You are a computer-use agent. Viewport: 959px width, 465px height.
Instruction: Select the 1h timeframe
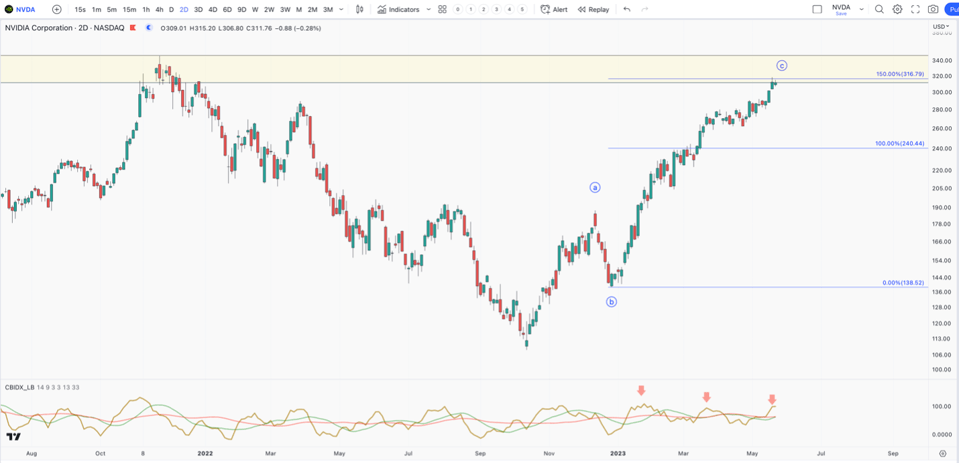point(146,10)
